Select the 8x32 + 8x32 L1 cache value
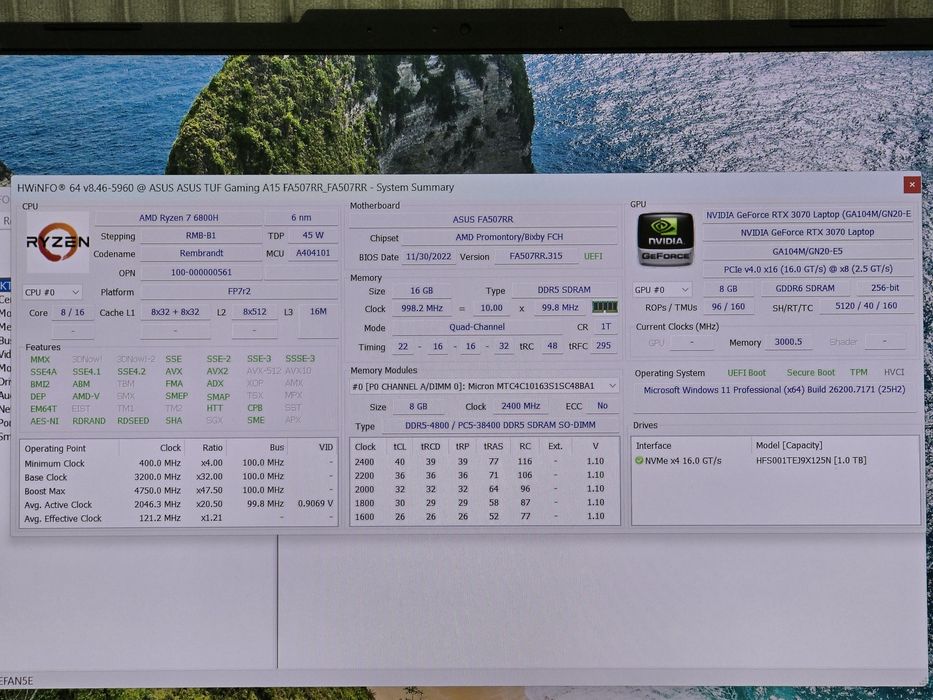Image resolution: width=933 pixels, height=700 pixels. point(175,312)
